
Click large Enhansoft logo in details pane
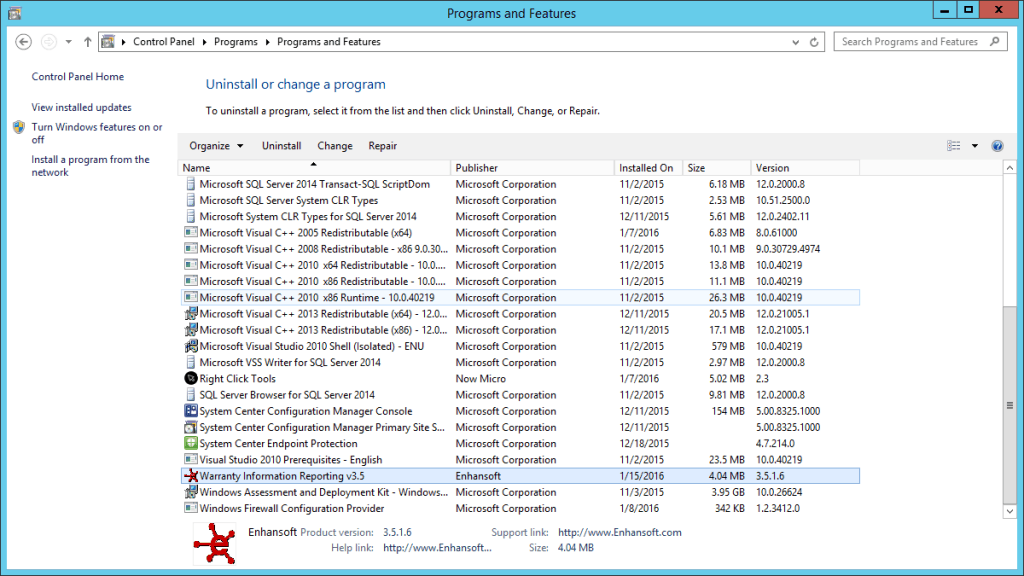coord(215,543)
